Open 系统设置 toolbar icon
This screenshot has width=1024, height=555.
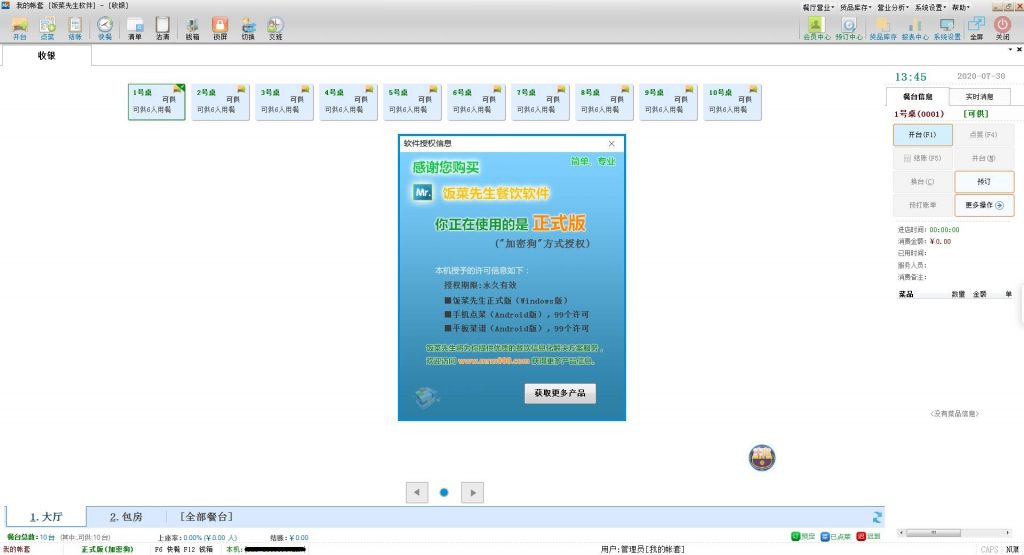pyautogui.click(x=947, y=28)
